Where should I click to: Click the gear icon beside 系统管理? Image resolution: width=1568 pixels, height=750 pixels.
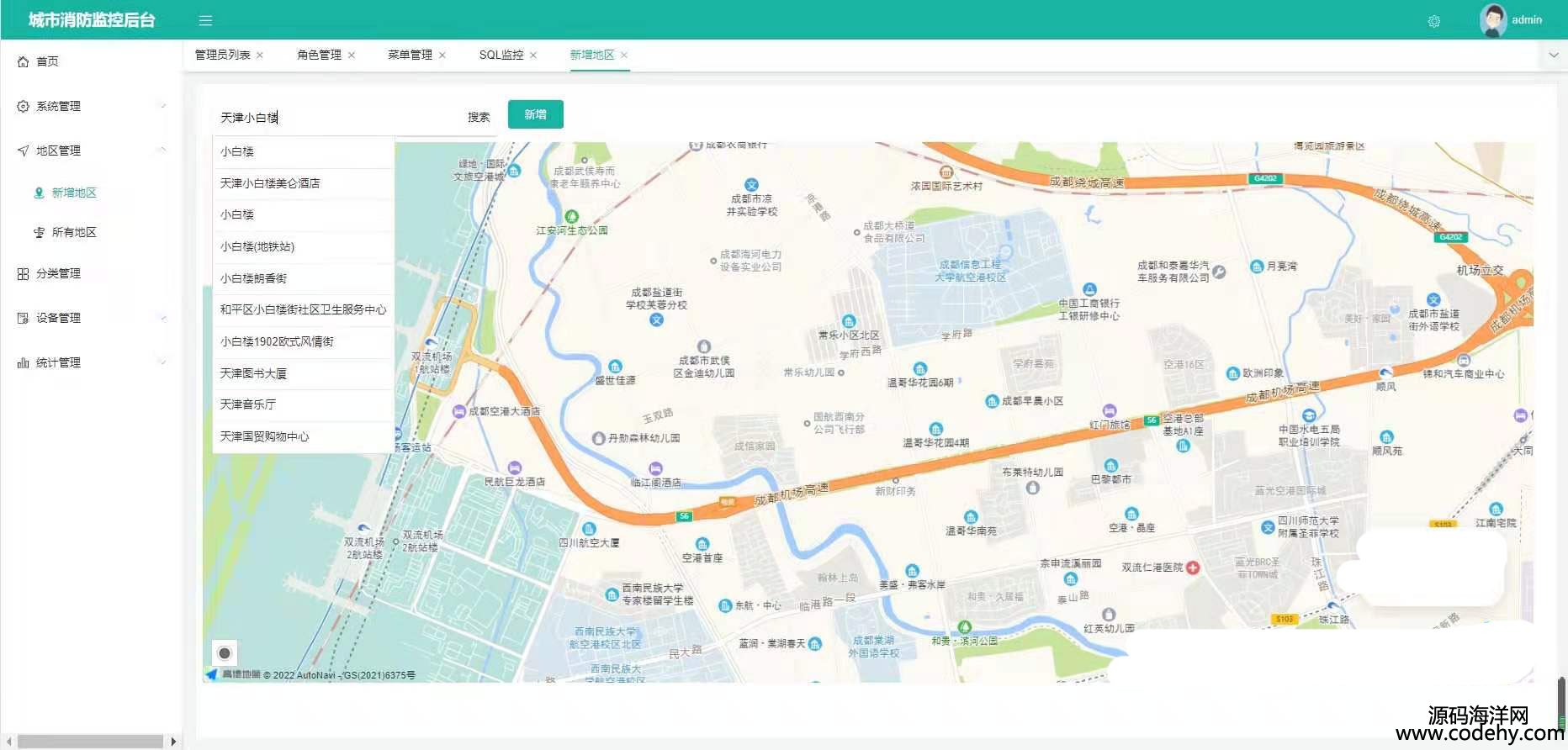tap(23, 106)
